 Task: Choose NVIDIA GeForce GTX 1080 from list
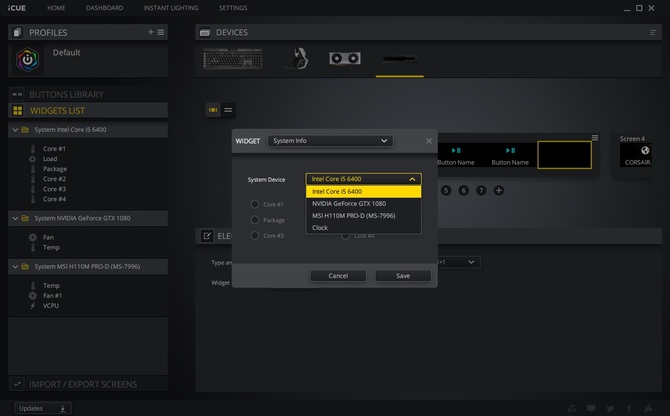tap(363, 204)
